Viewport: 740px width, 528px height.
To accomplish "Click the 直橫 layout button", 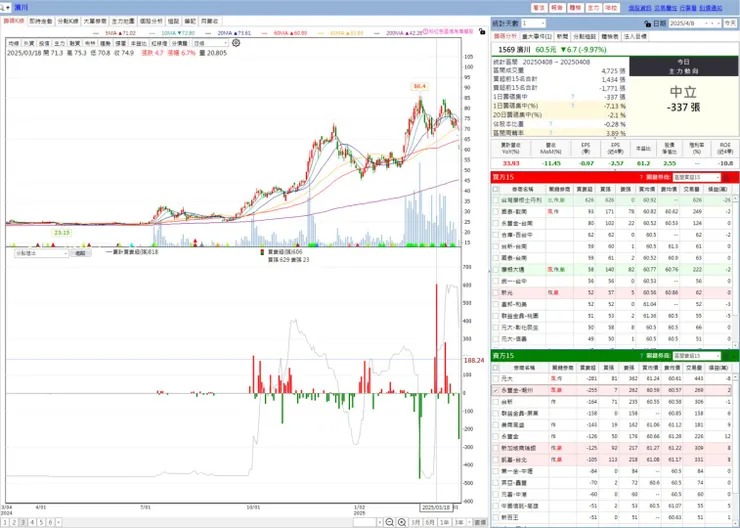I will coord(480,522).
